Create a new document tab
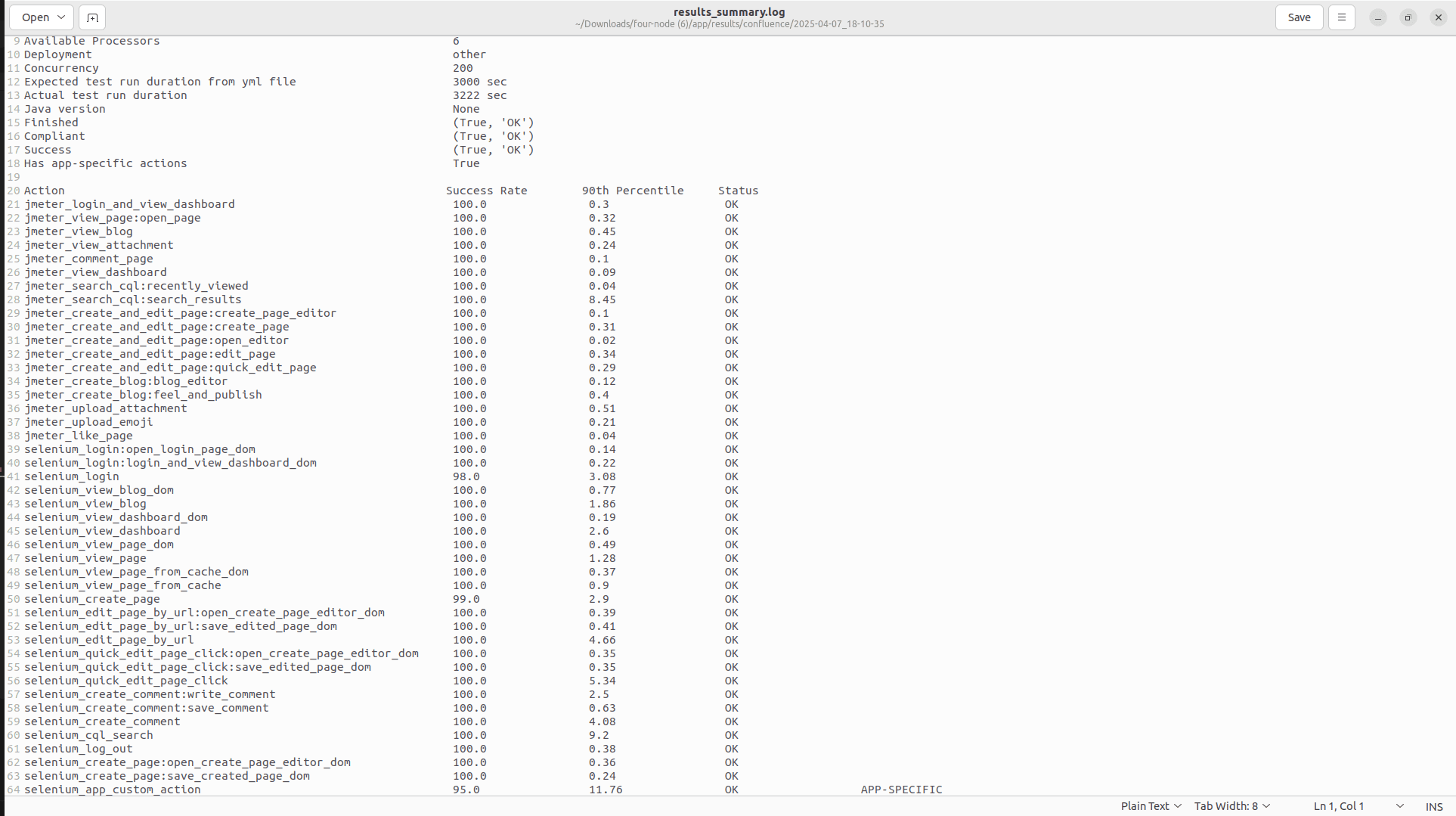Screen dimensions: 1456x816 pos(92,17)
